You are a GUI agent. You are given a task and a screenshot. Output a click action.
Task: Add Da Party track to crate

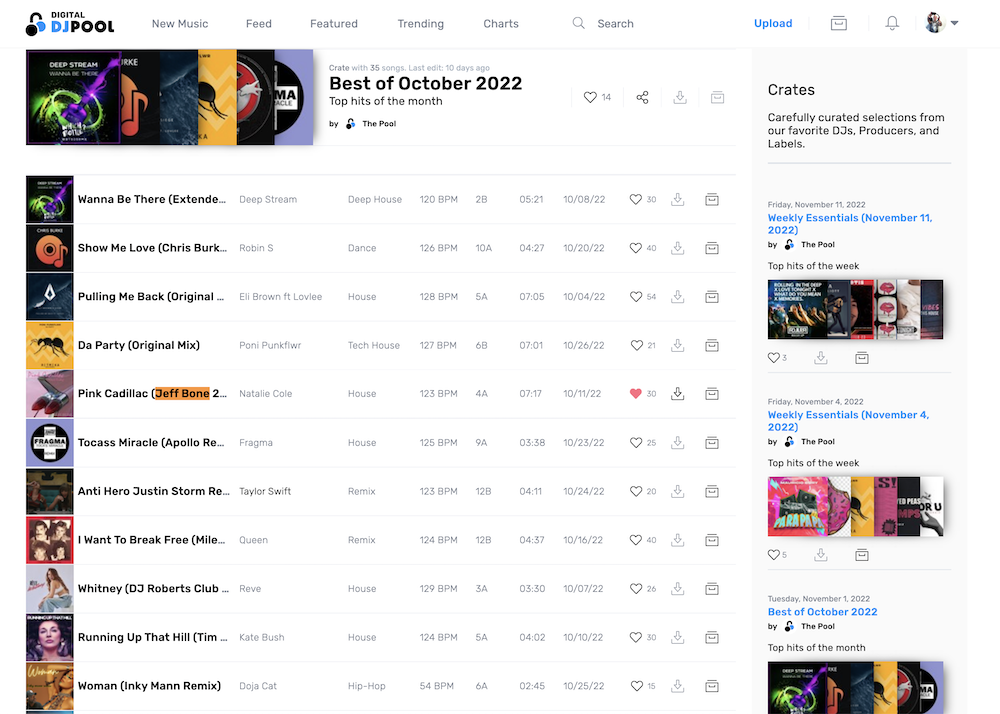point(712,345)
